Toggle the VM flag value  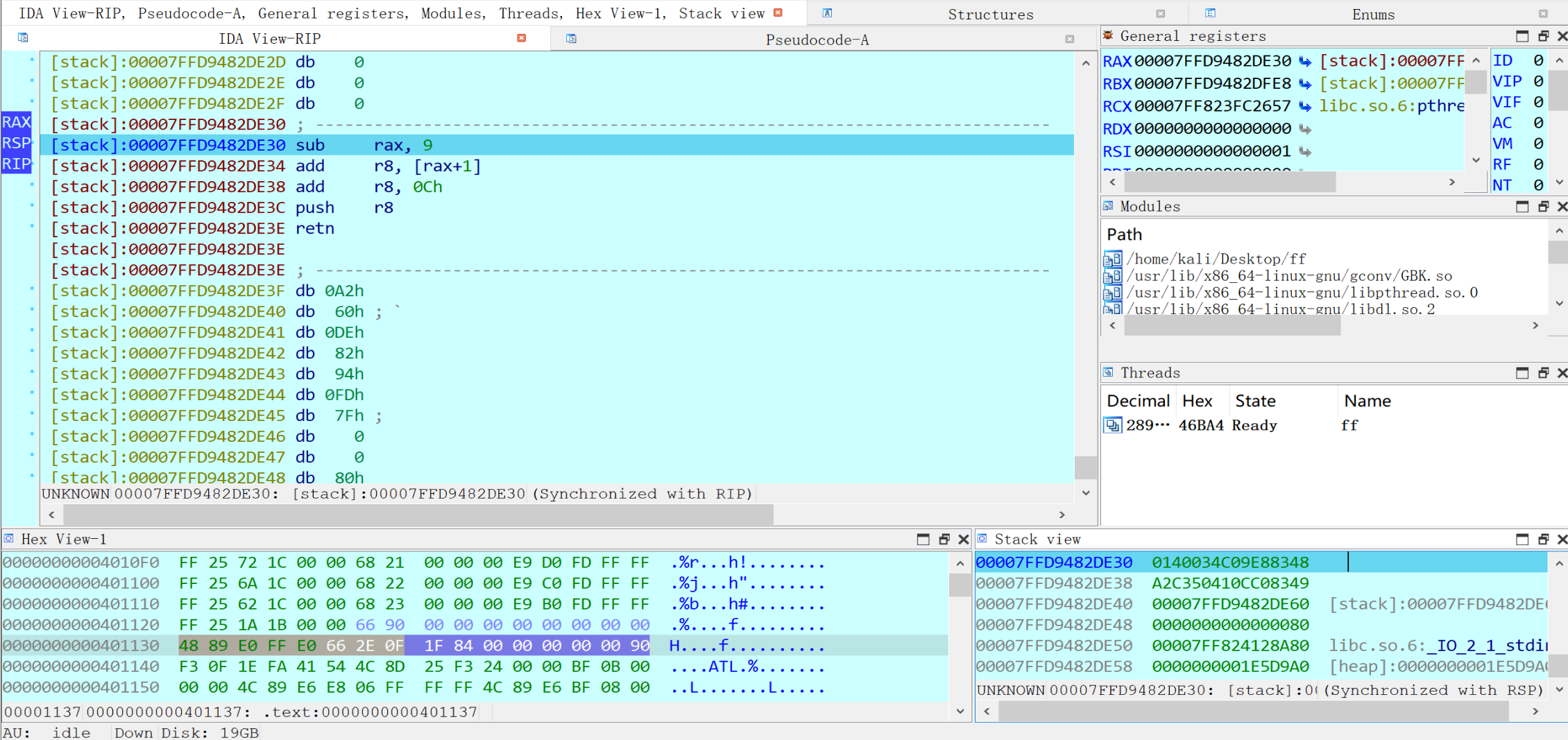[x=1538, y=144]
